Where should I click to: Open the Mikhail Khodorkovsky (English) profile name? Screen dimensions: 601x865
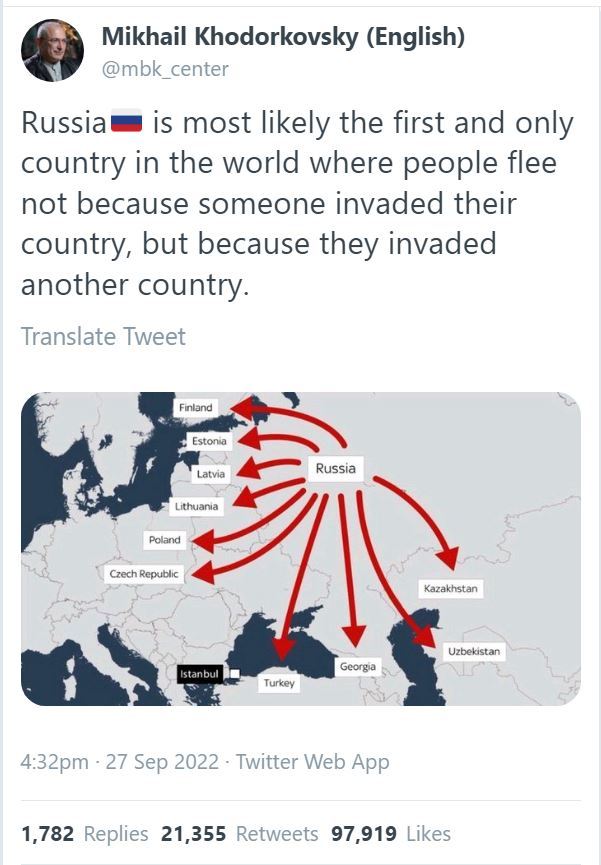point(283,38)
